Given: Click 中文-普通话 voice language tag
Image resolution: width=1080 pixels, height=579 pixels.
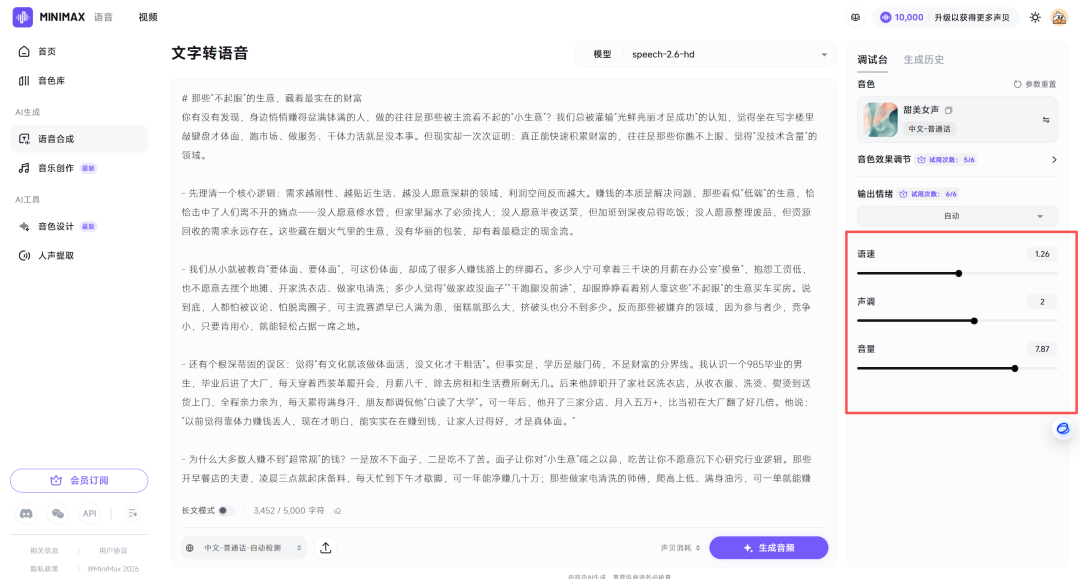Looking at the screenshot, I should (x=929, y=129).
